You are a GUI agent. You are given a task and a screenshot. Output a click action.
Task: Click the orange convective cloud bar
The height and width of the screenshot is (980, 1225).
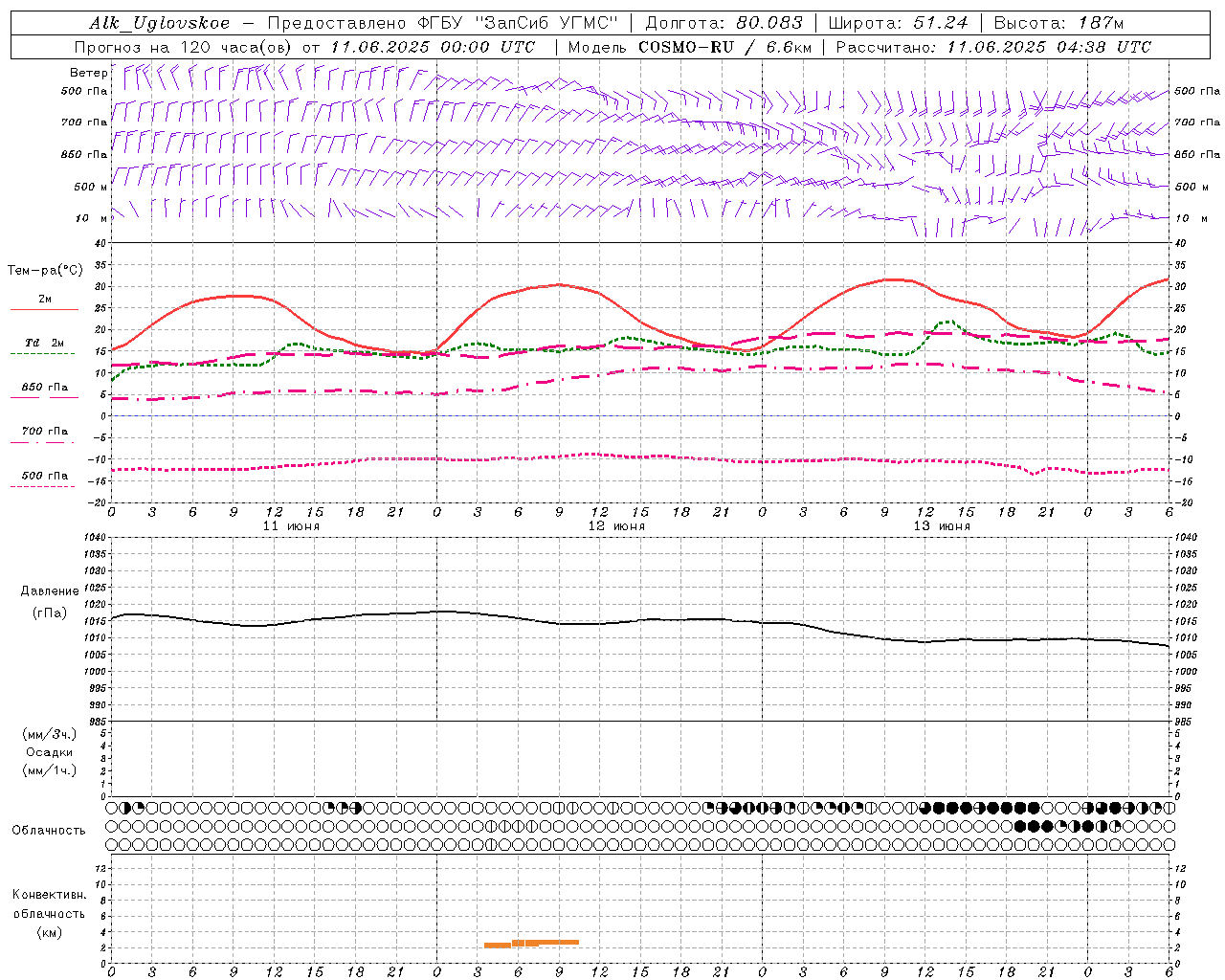(x=531, y=944)
